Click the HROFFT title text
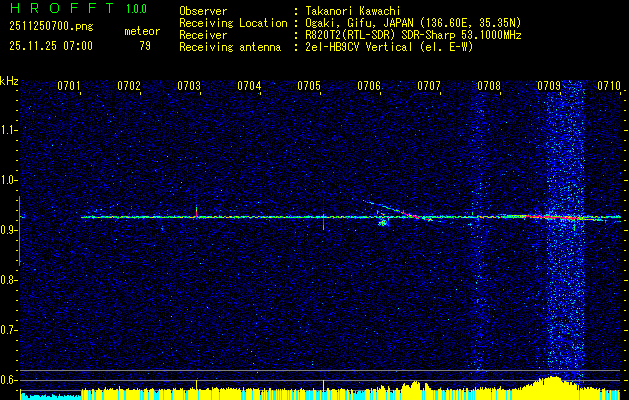Image resolution: width=629 pixels, height=400 pixels. point(63,8)
